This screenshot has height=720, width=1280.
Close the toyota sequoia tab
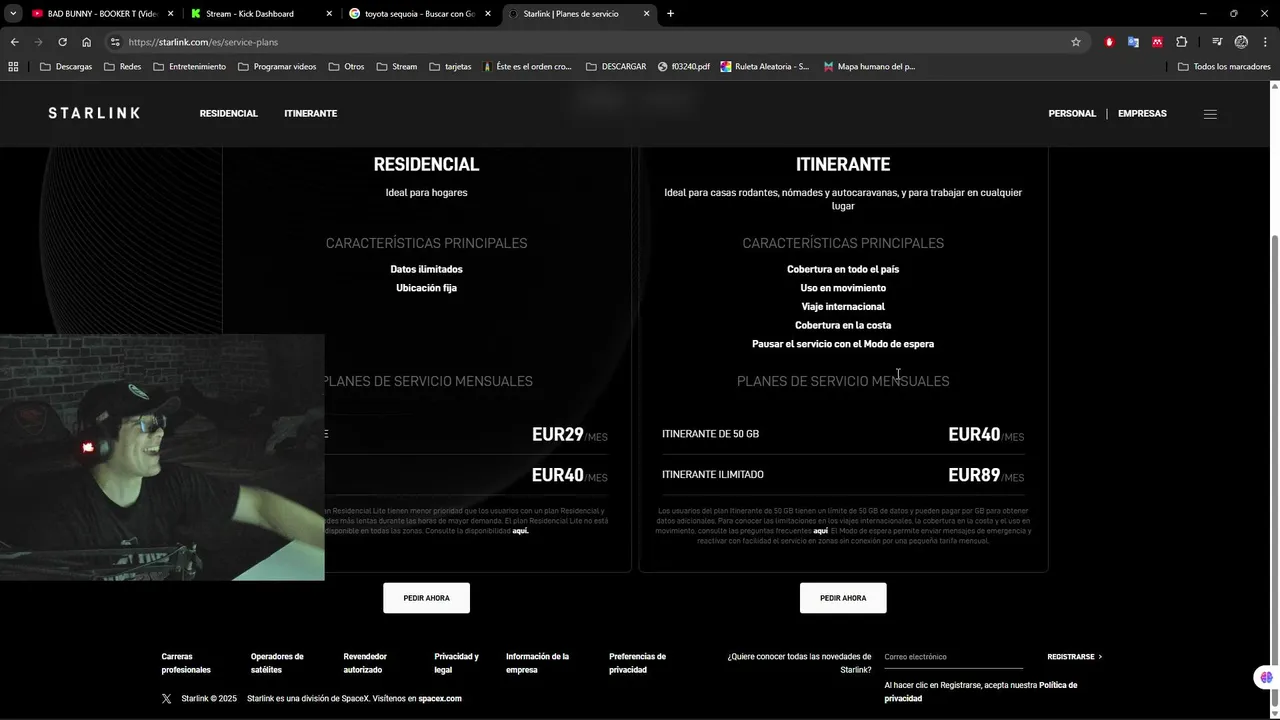(488, 14)
